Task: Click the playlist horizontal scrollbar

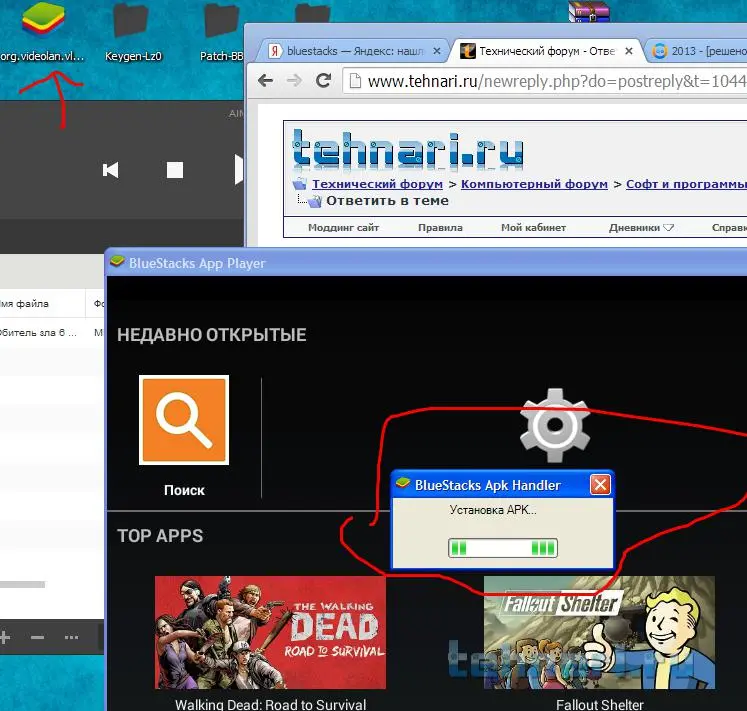Action: coord(22,584)
